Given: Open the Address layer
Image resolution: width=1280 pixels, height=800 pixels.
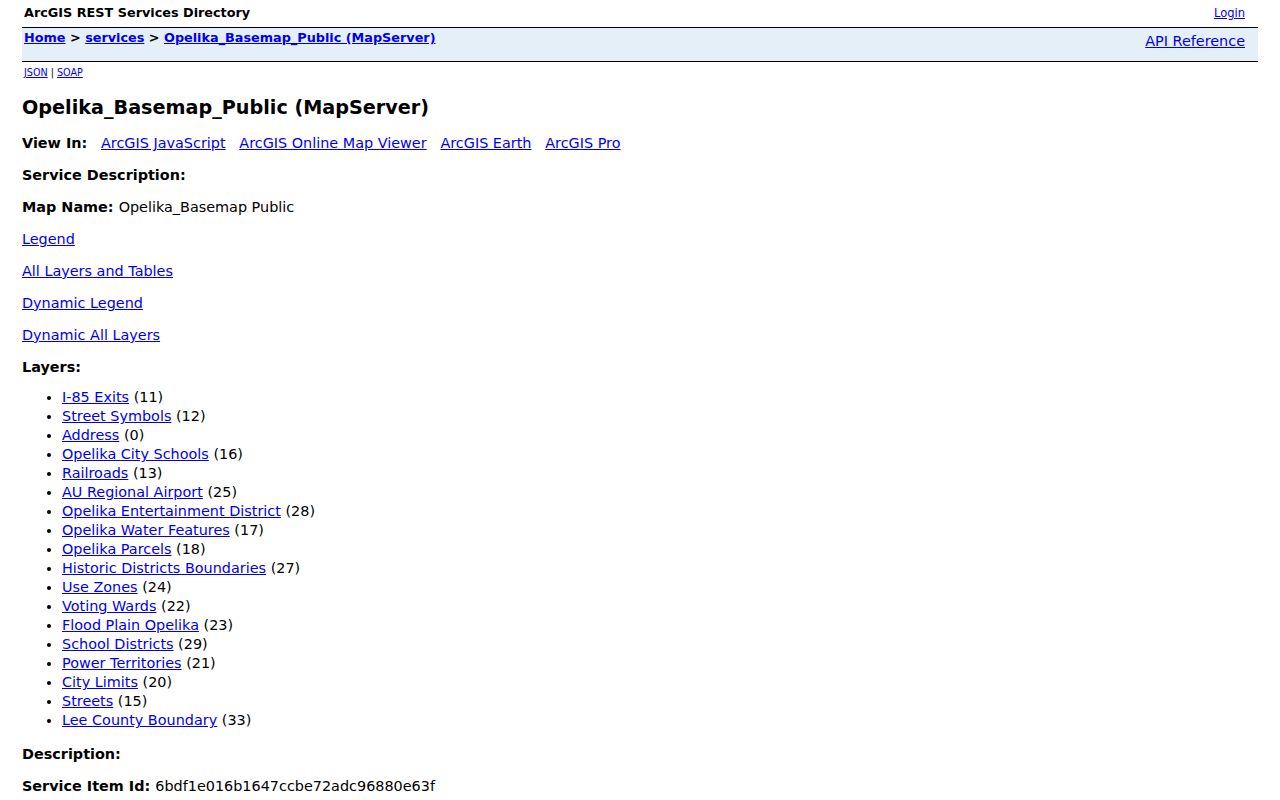Looking at the screenshot, I should click(x=90, y=435).
